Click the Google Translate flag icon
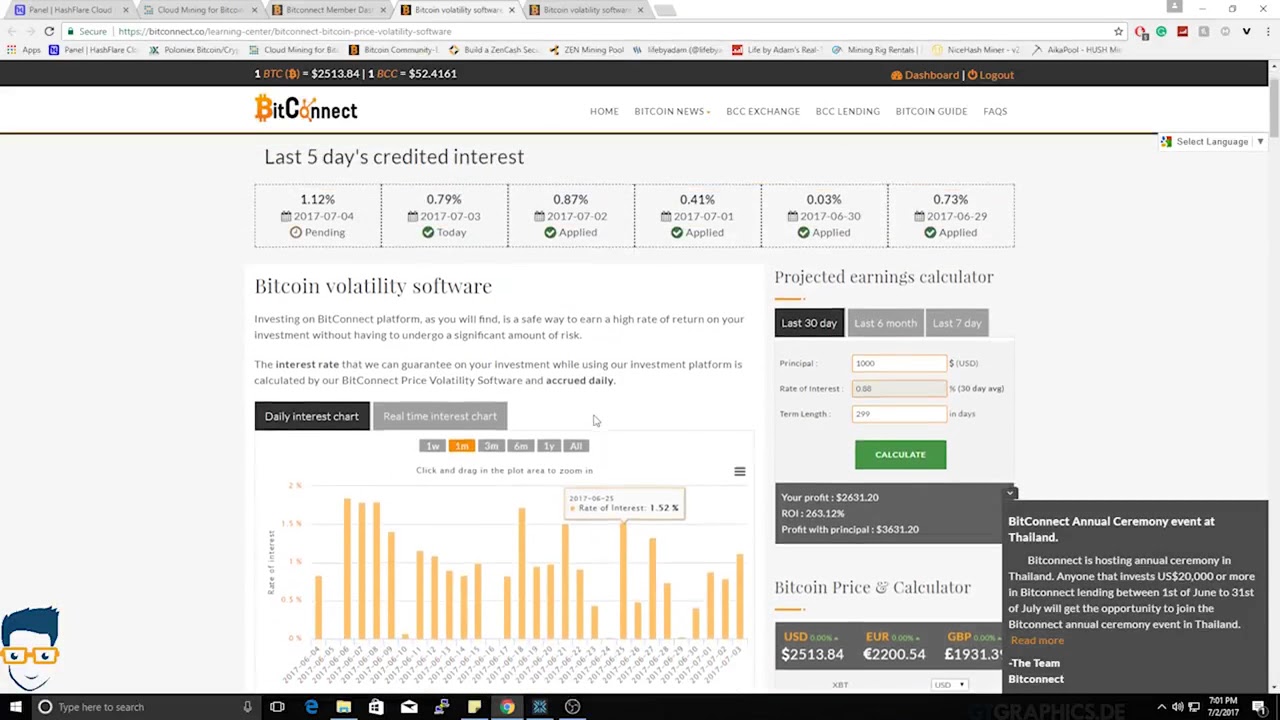 (x=1166, y=142)
